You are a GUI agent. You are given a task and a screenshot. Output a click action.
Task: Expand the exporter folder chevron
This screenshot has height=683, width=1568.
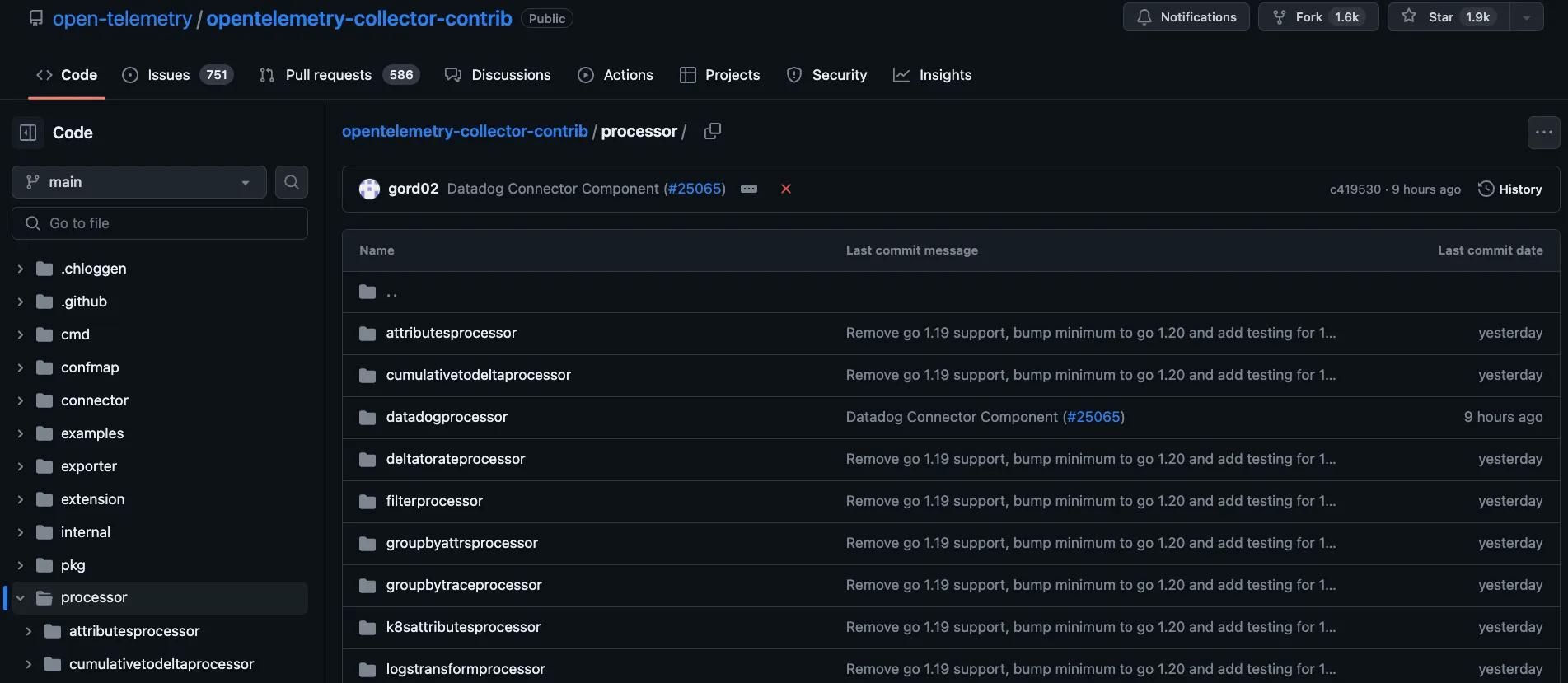(21, 466)
